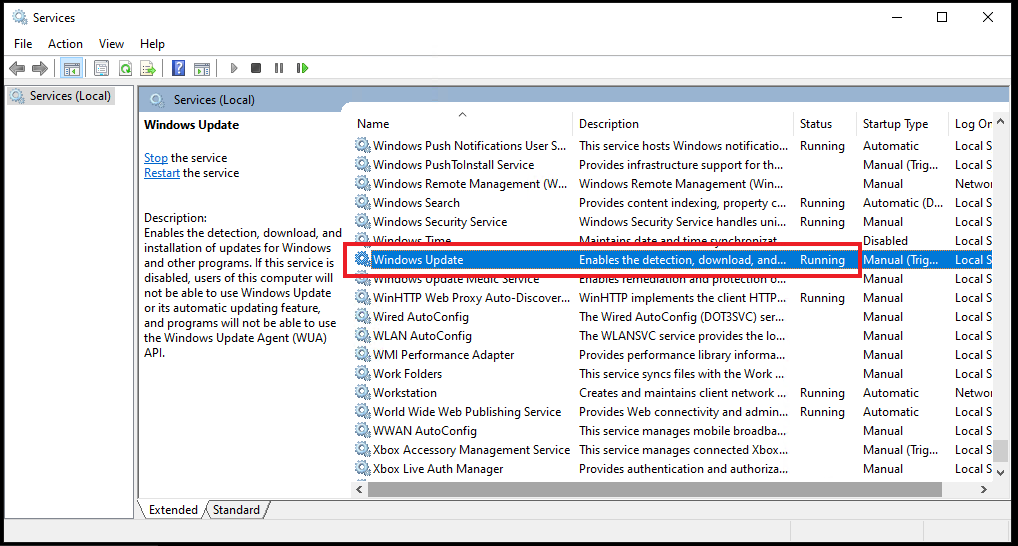The height and width of the screenshot is (546, 1018).
Task: Click the Back arrow toolbar icon
Action: coord(18,68)
